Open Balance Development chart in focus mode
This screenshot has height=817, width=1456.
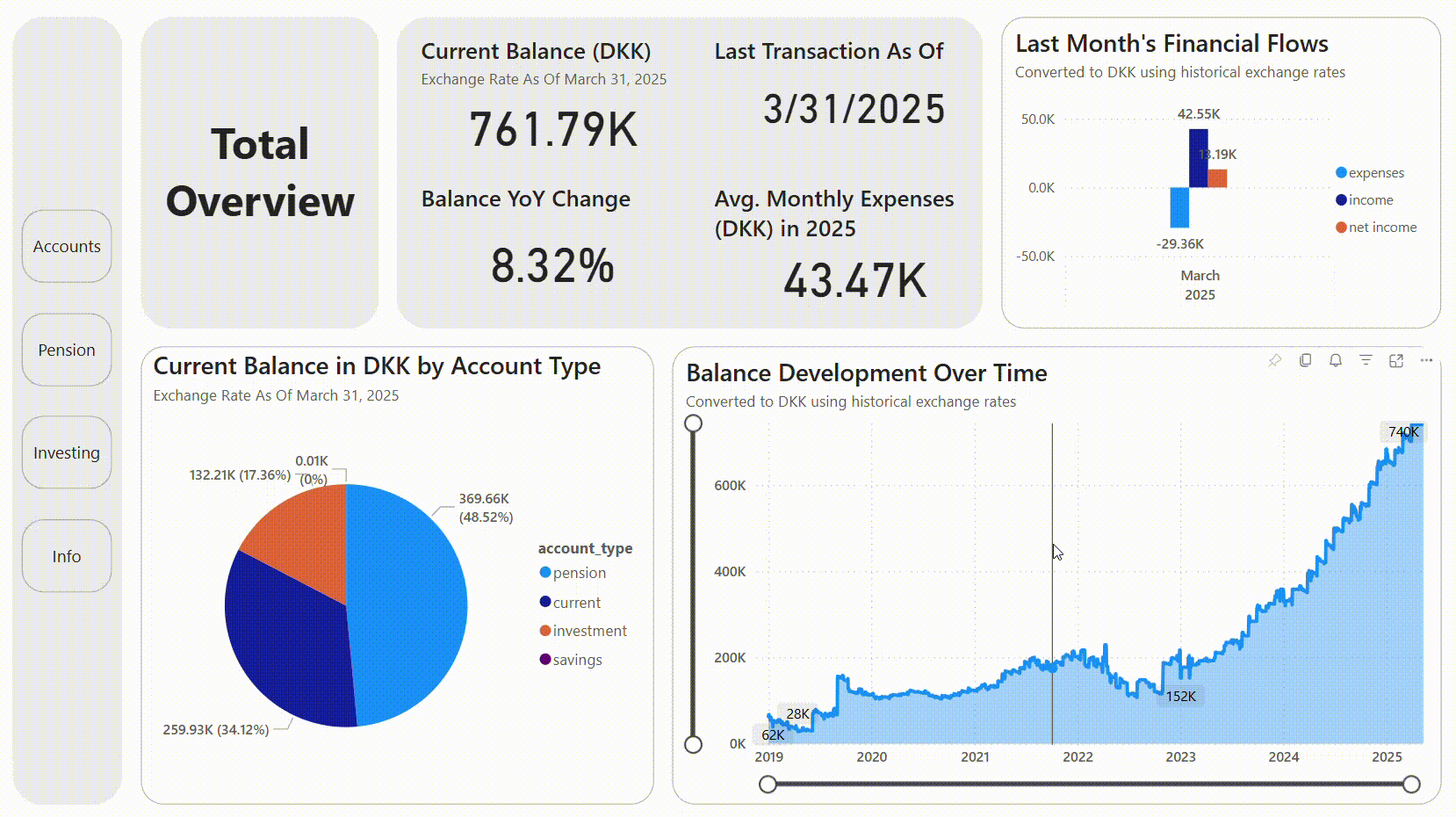pos(1396,360)
